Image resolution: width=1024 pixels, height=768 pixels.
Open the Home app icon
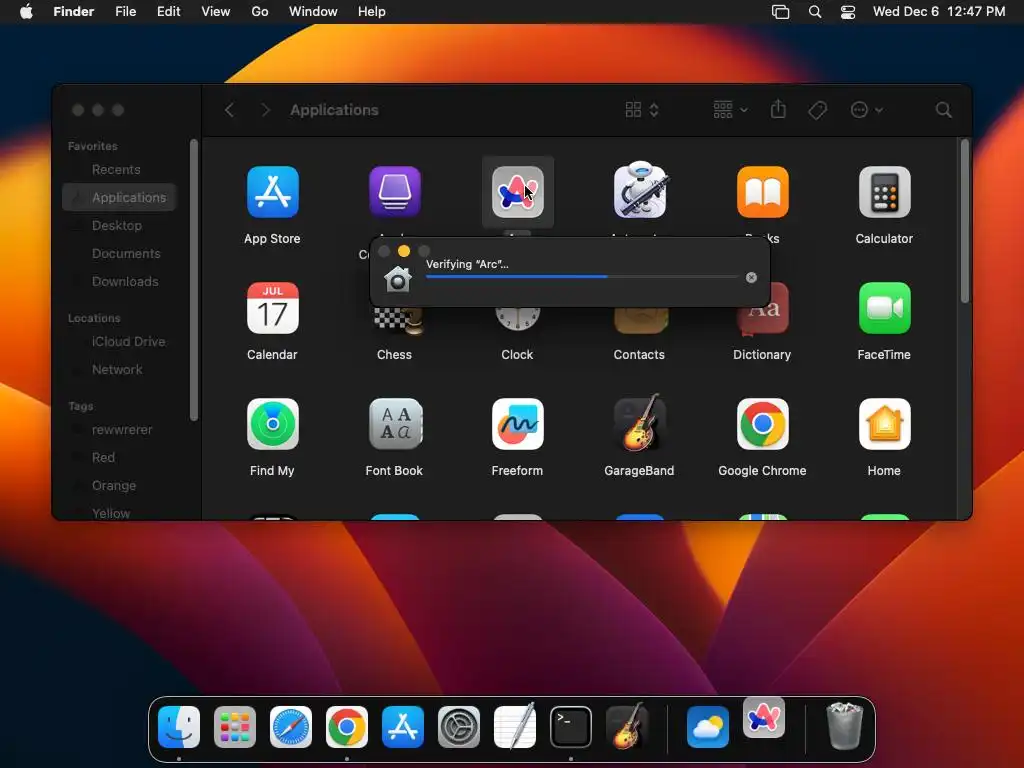(884, 424)
